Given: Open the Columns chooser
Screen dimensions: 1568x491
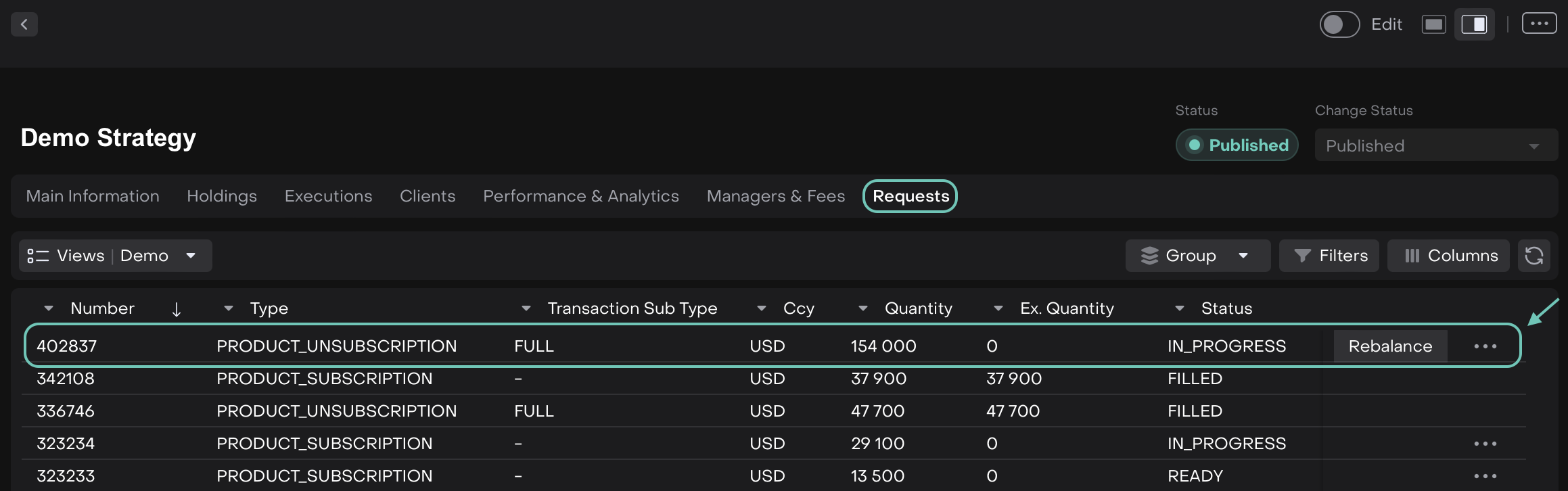Looking at the screenshot, I should (1448, 256).
